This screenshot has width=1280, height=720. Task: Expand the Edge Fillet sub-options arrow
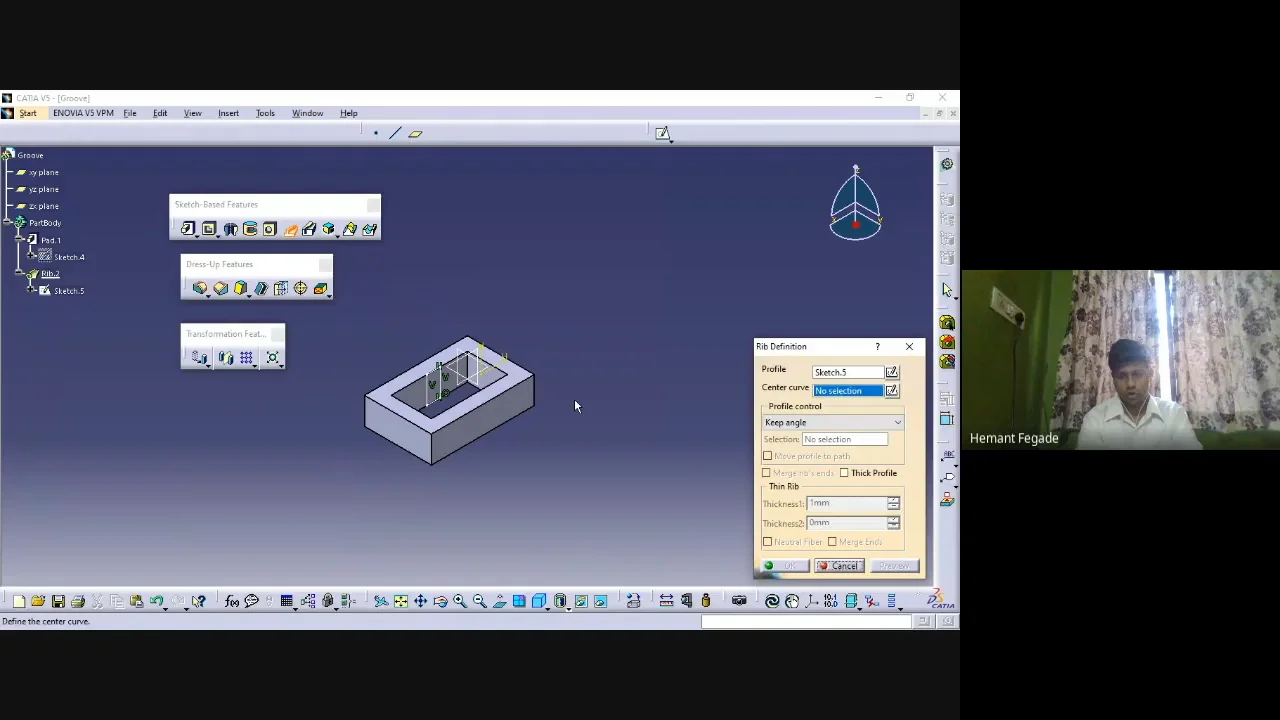pyautogui.click(x=207, y=295)
